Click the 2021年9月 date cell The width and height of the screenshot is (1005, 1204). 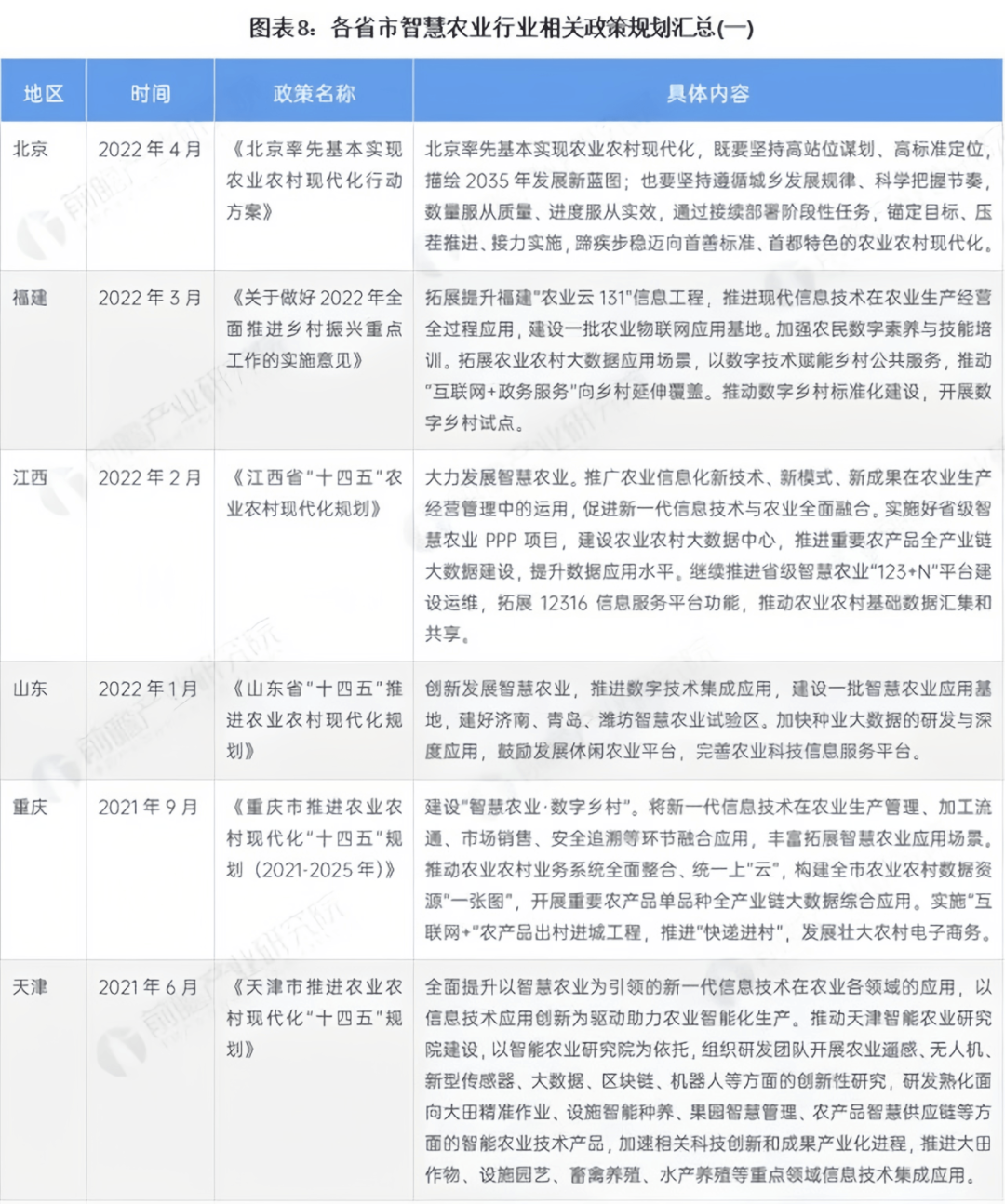click(x=151, y=809)
